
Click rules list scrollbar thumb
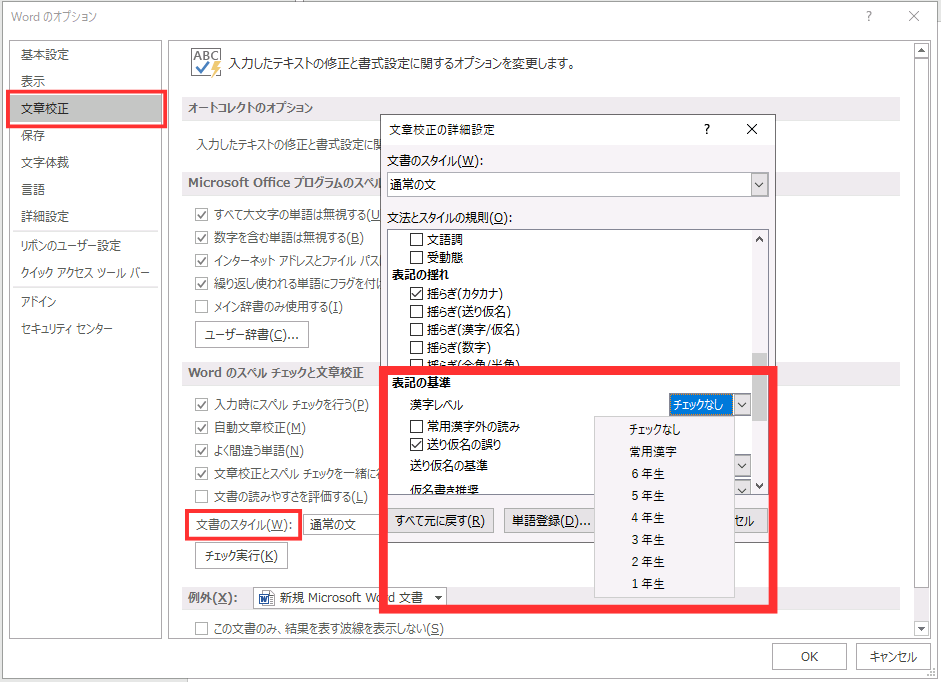coord(759,387)
